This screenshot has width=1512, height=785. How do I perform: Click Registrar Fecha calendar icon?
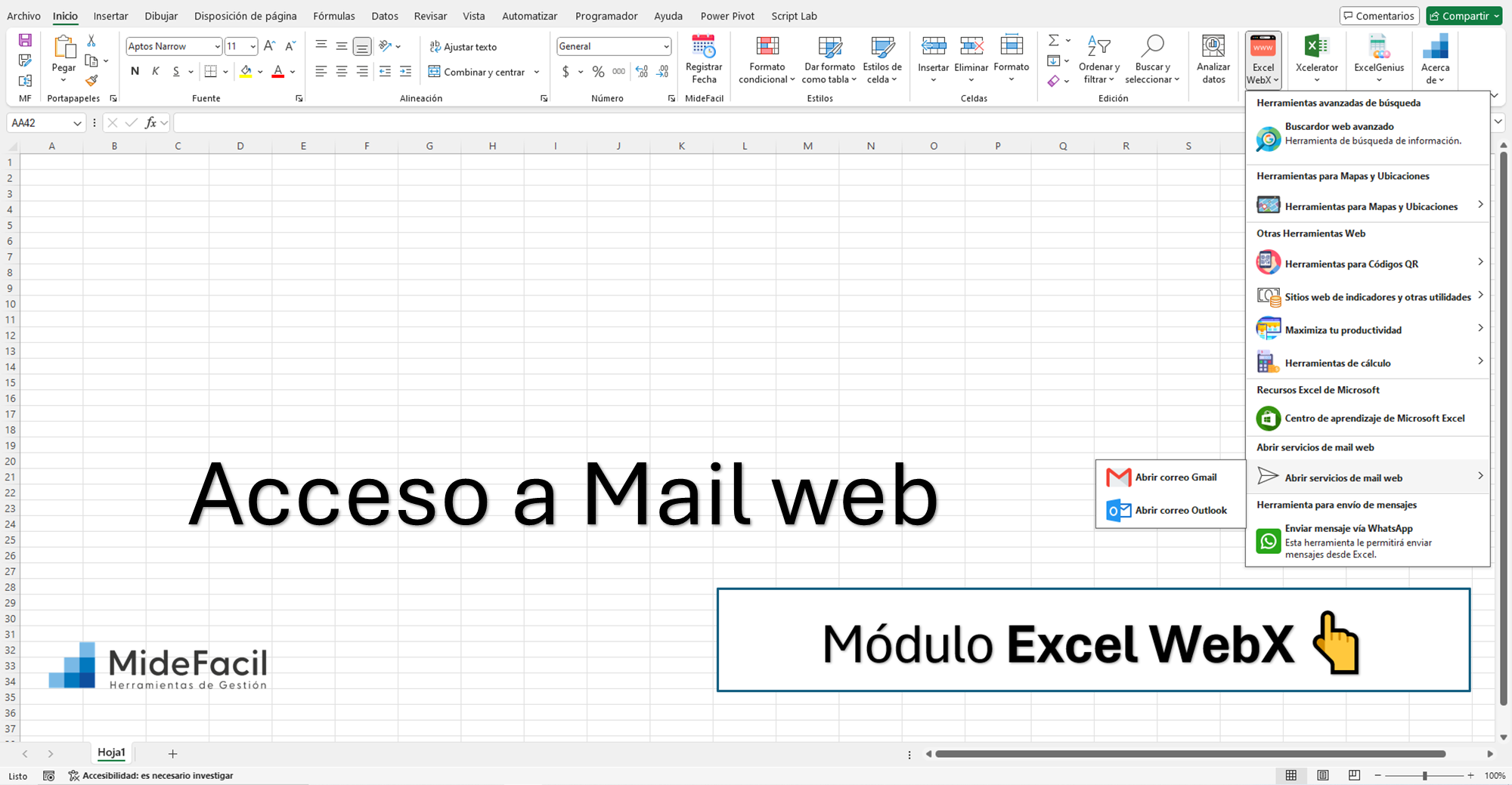[x=704, y=47]
